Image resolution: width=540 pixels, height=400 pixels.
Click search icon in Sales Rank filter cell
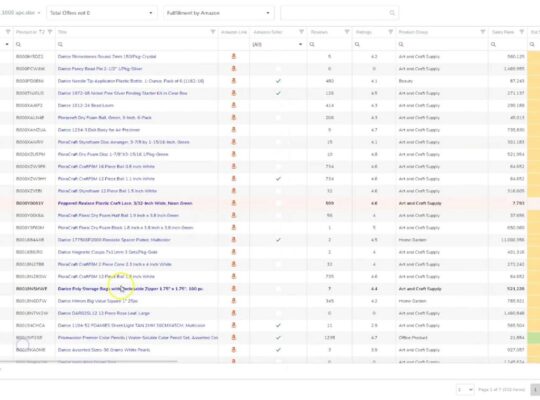tap(493, 44)
